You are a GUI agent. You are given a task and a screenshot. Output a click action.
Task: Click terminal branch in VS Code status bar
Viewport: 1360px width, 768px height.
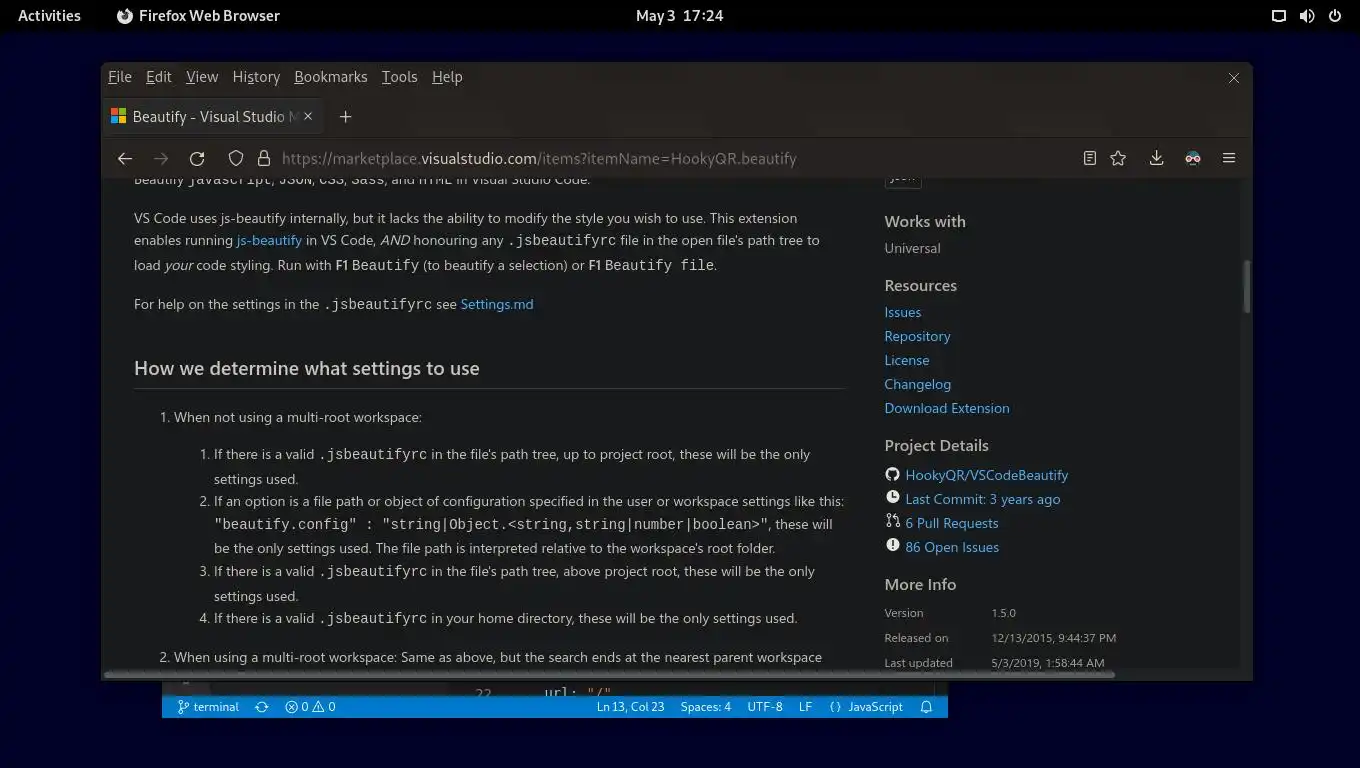click(208, 707)
